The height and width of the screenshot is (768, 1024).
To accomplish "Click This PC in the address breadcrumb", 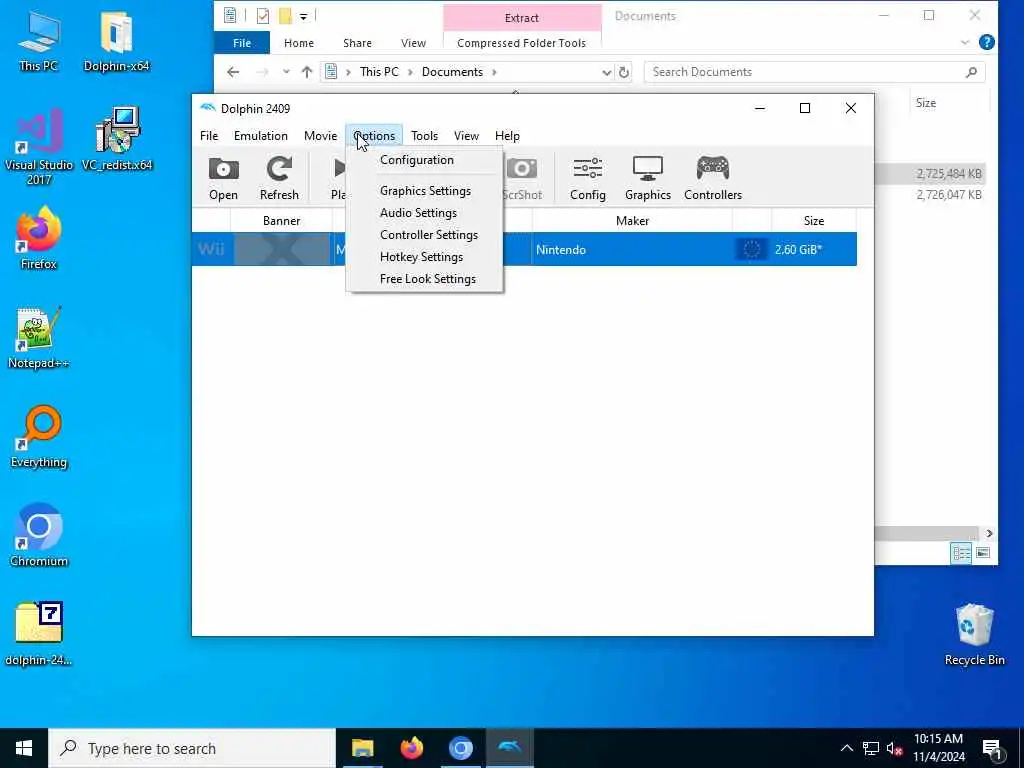I will click(x=379, y=72).
